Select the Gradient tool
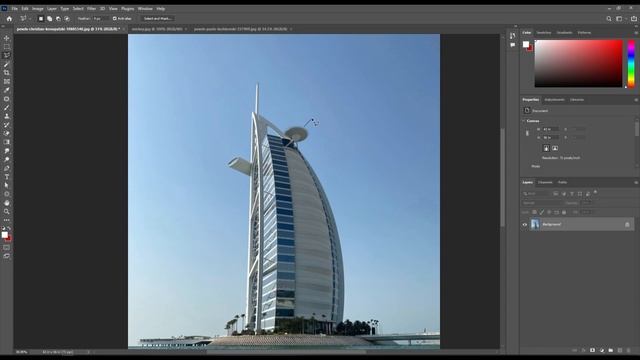This screenshot has width=640, height=360. 7,142
